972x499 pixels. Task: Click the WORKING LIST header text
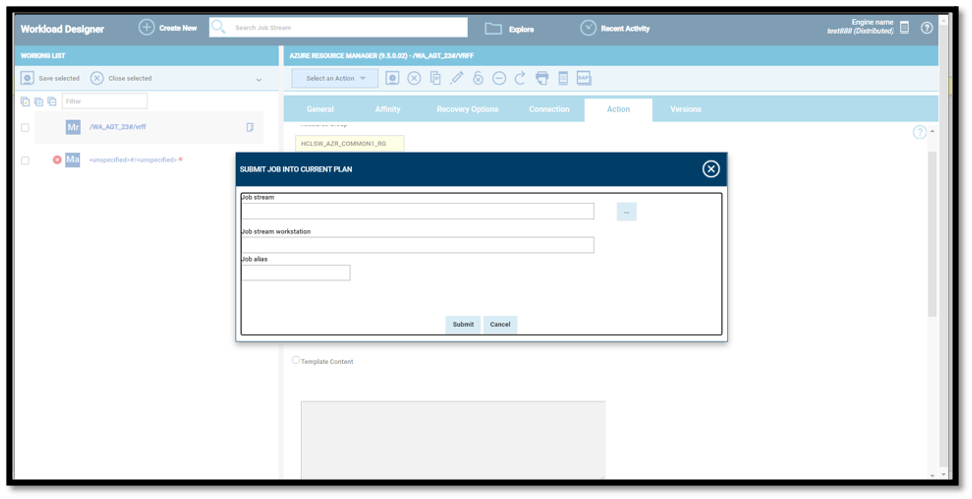(43, 56)
